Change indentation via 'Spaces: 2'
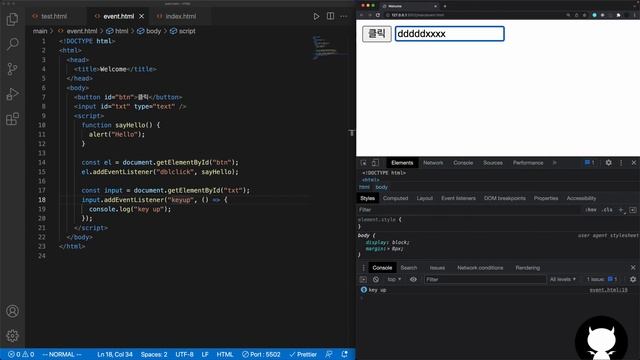The image size is (640, 360). pos(154,354)
